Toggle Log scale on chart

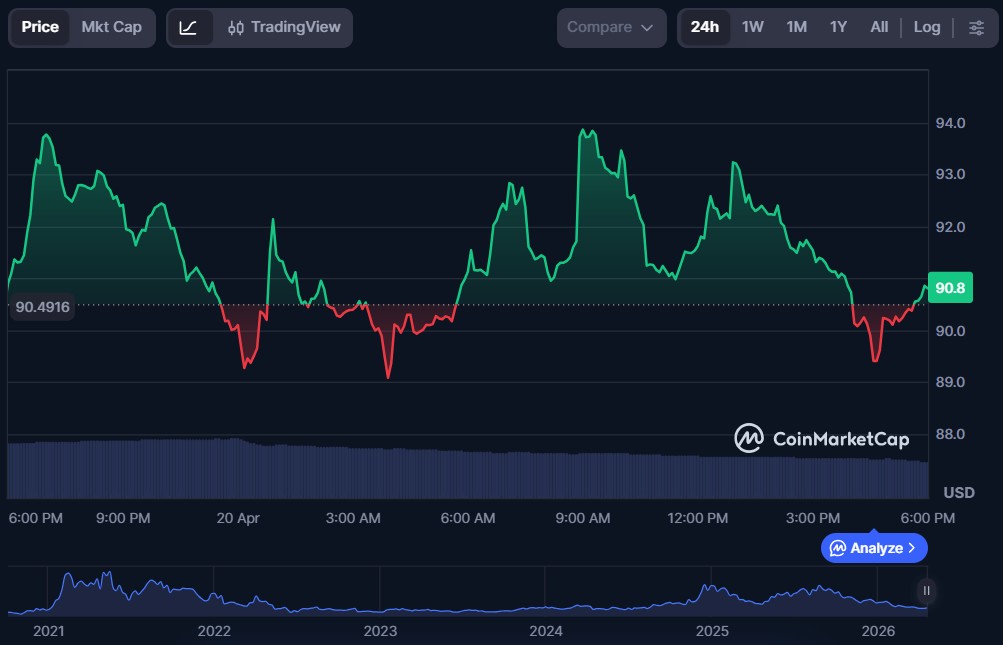[x=927, y=27]
